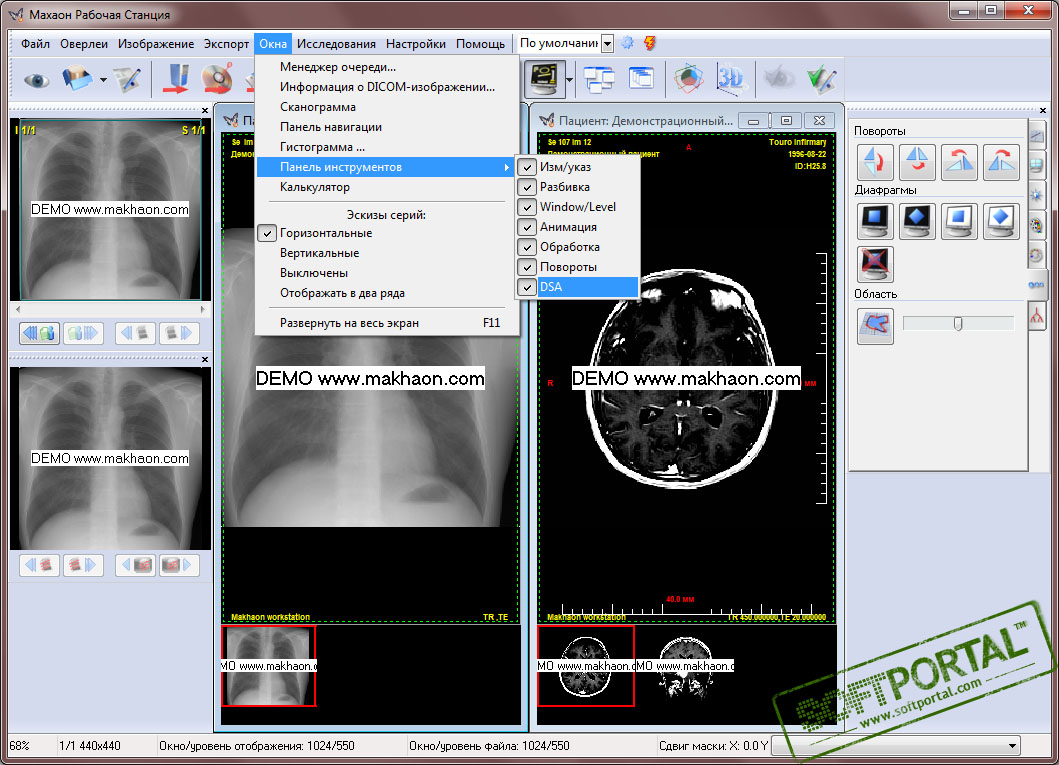Click the green checkmark toolbar icon
Screen dimensions: 1059x765
tap(821, 80)
